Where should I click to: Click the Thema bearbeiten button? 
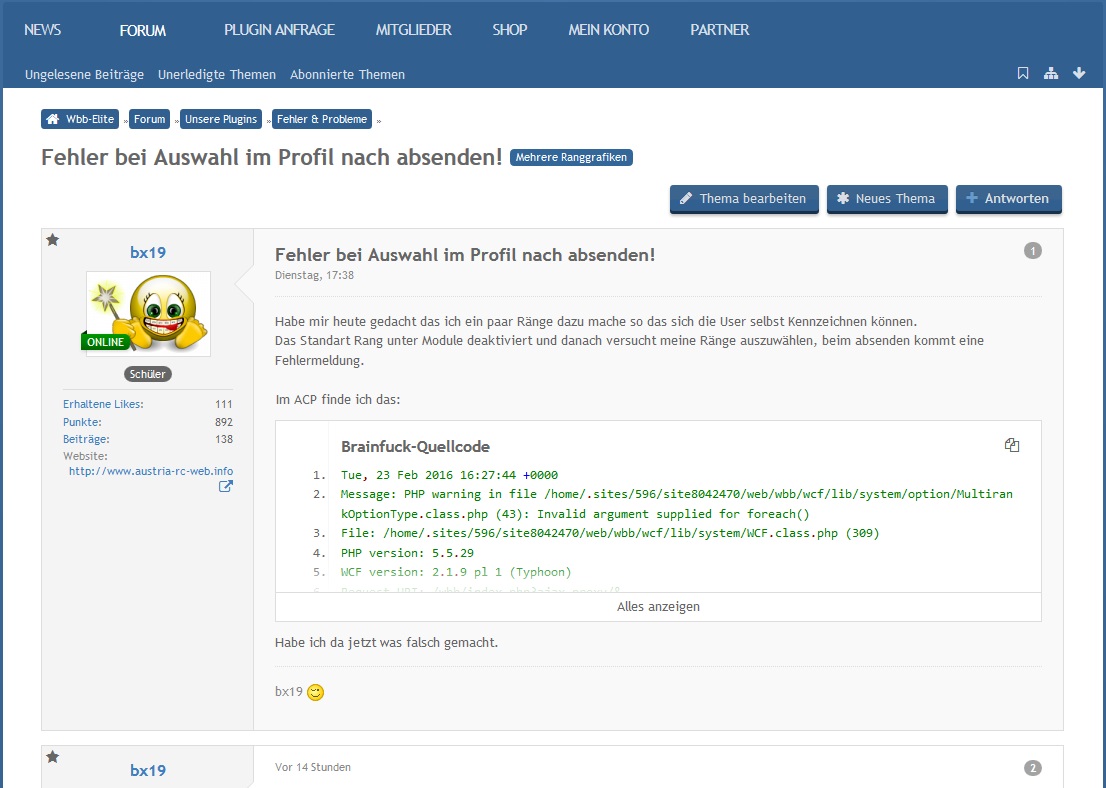(744, 199)
